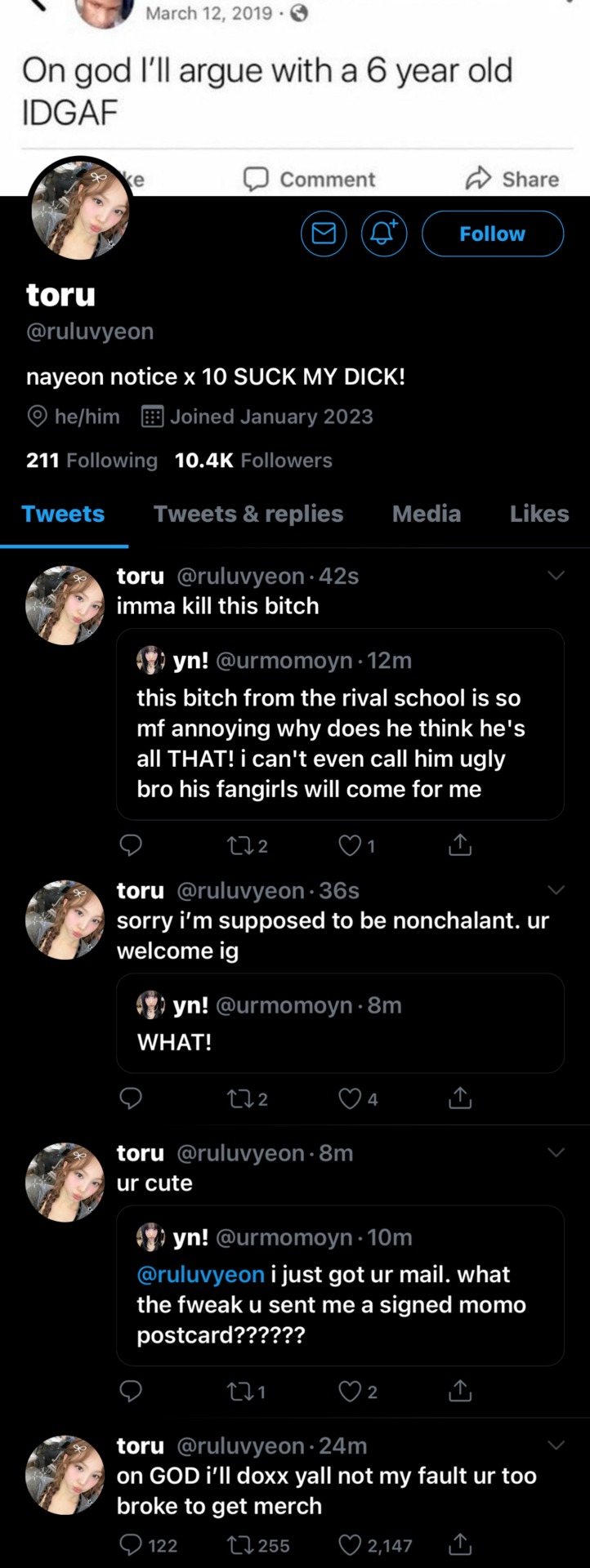This screenshot has width=590, height=1568.
Task: Retweet the 'ur cute' tweet
Action: click(x=239, y=1391)
